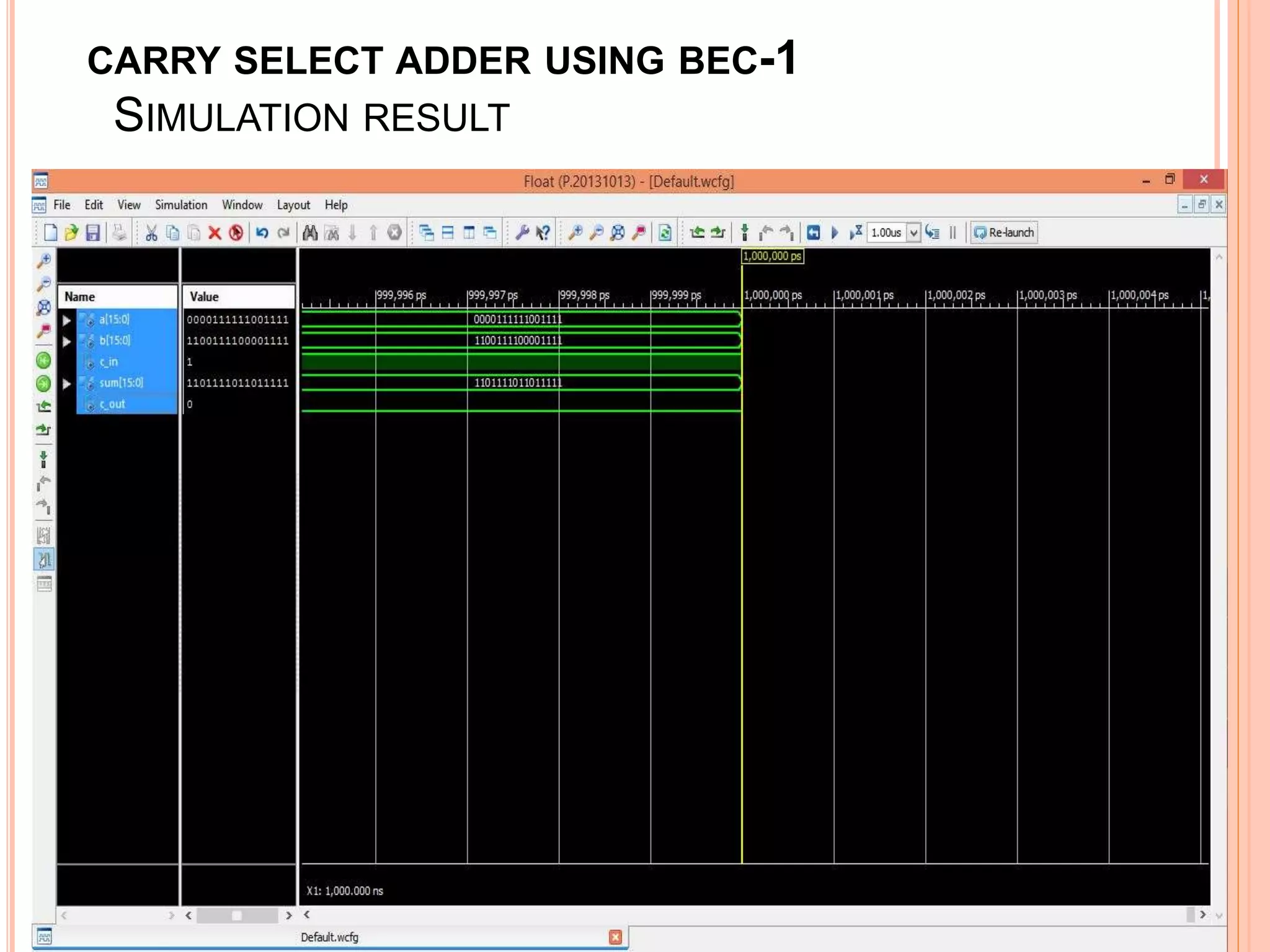The height and width of the screenshot is (952, 1270).
Task: Click the What's This help cursor icon
Action: 543,233
